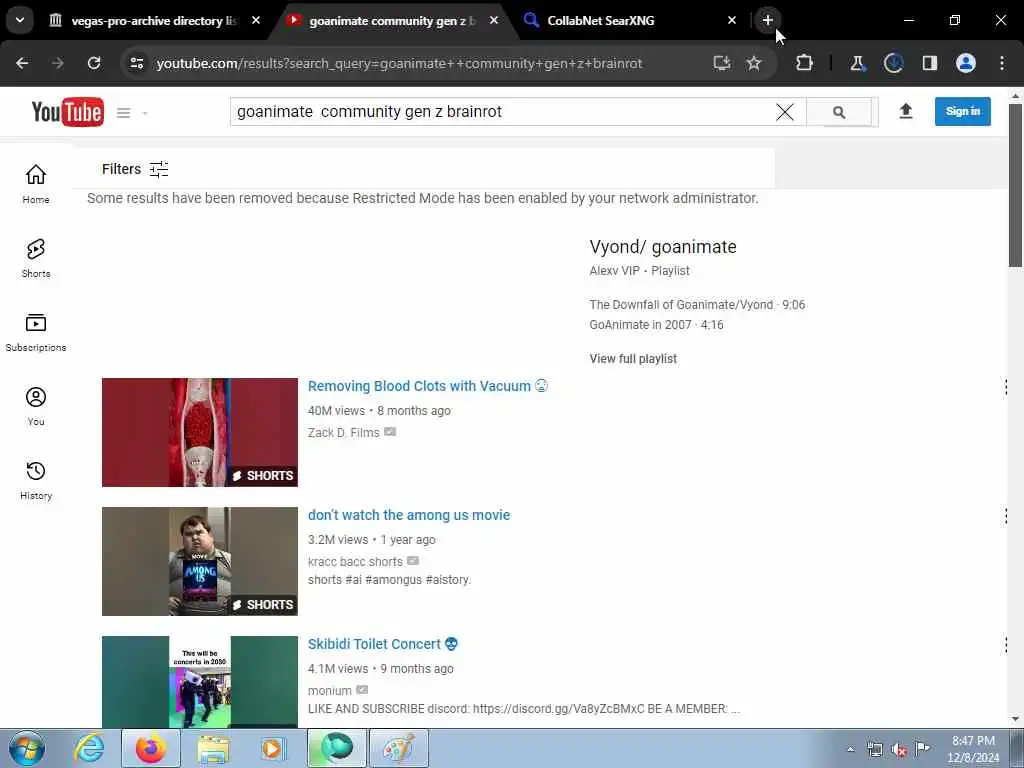View site information icon in address bar
The image size is (1024, 768).
click(x=136, y=63)
